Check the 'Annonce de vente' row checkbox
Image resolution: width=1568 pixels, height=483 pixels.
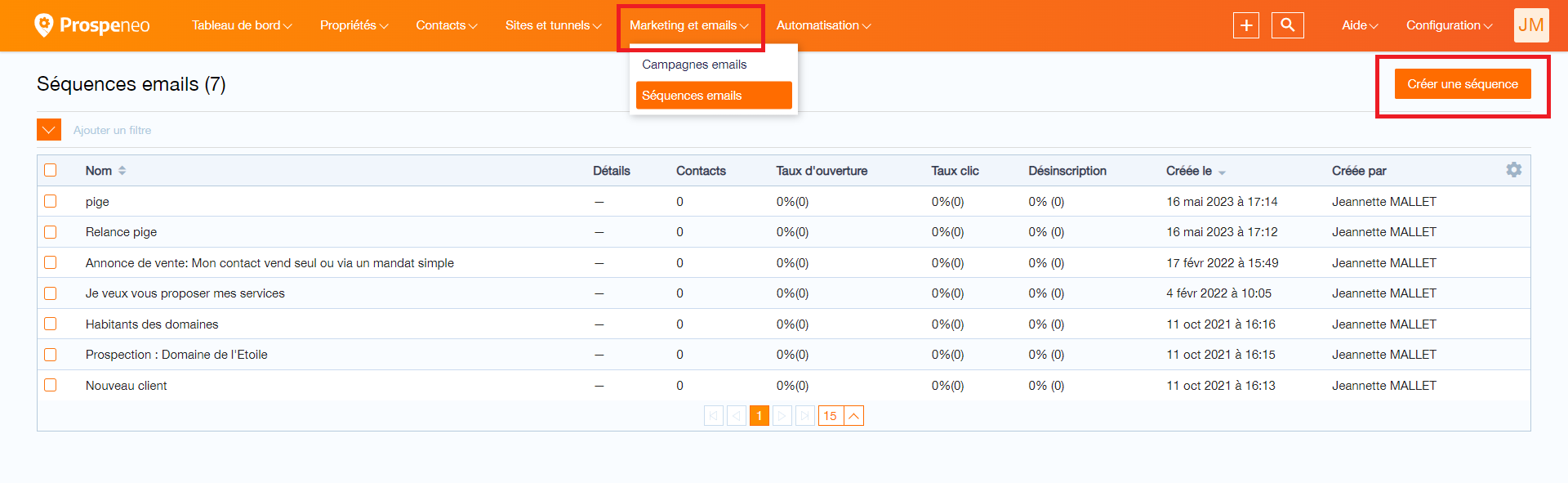click(51, 262)
